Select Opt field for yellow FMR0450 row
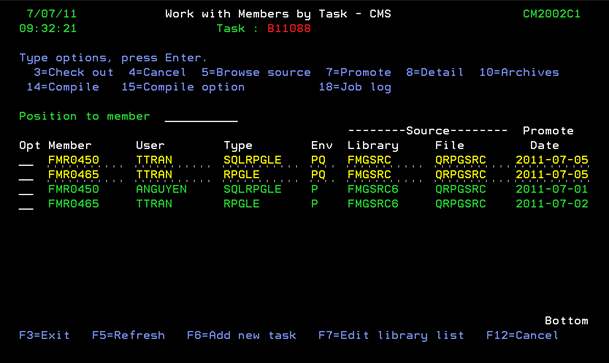 (26, 160)
